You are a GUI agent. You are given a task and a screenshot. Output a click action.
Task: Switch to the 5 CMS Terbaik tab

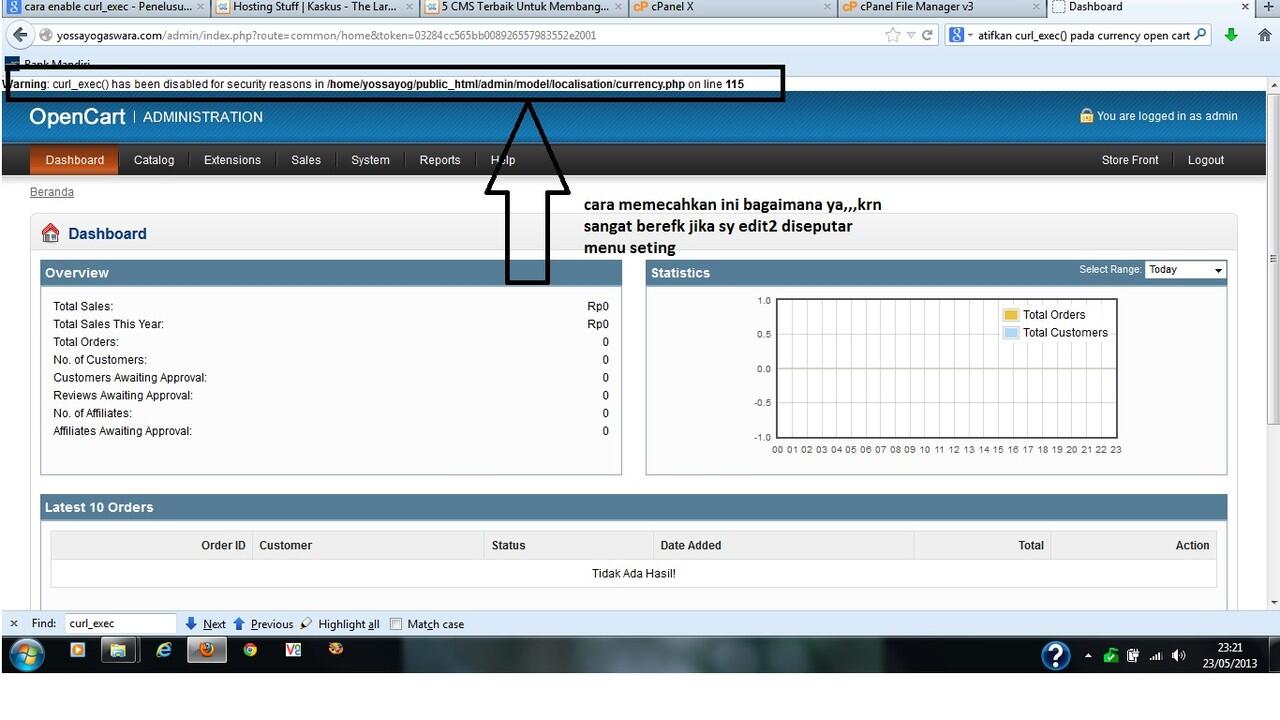[x=525, y=7]
